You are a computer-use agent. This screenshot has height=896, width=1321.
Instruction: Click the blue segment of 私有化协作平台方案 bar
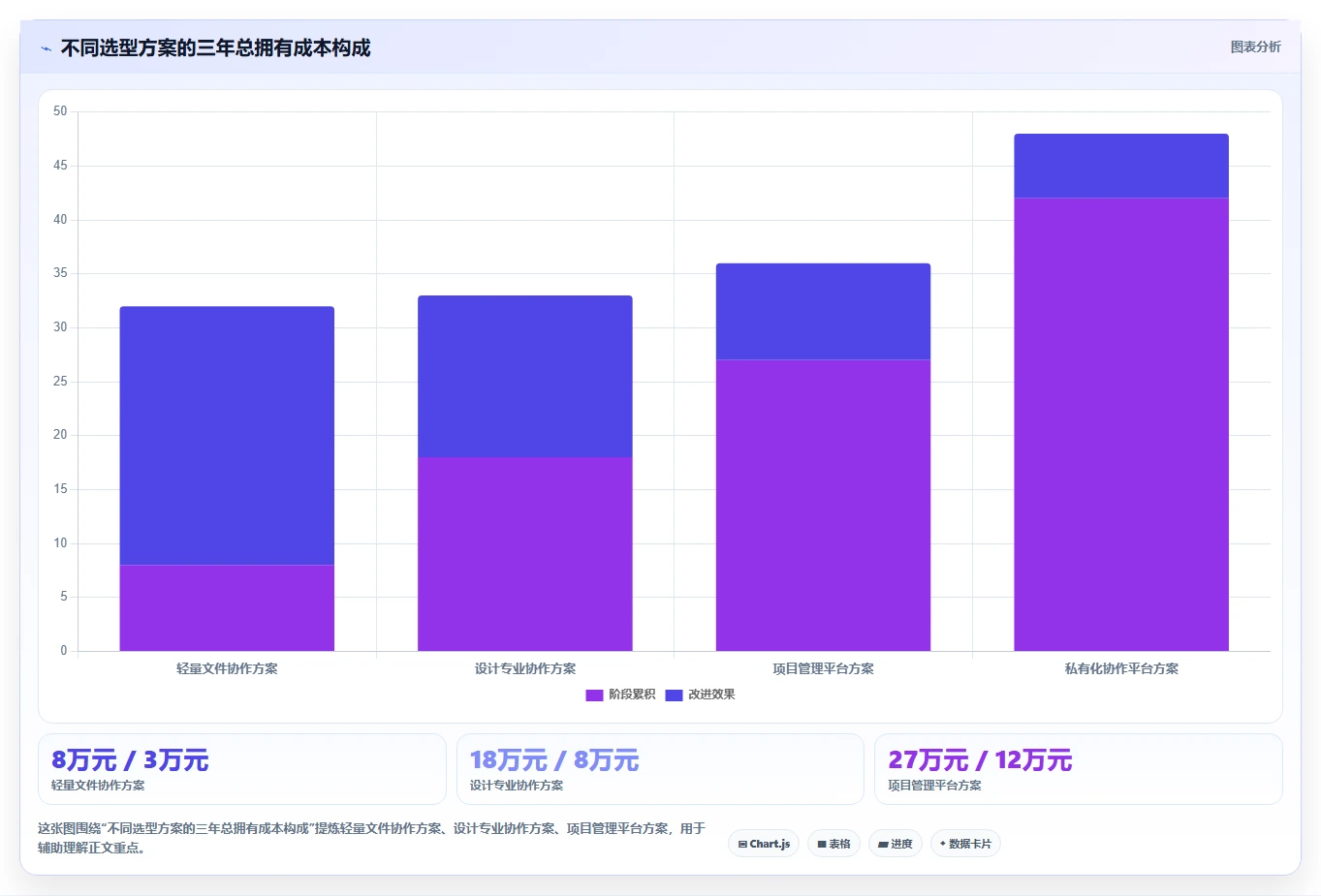pyautogui.click(x=1121, y=166)
